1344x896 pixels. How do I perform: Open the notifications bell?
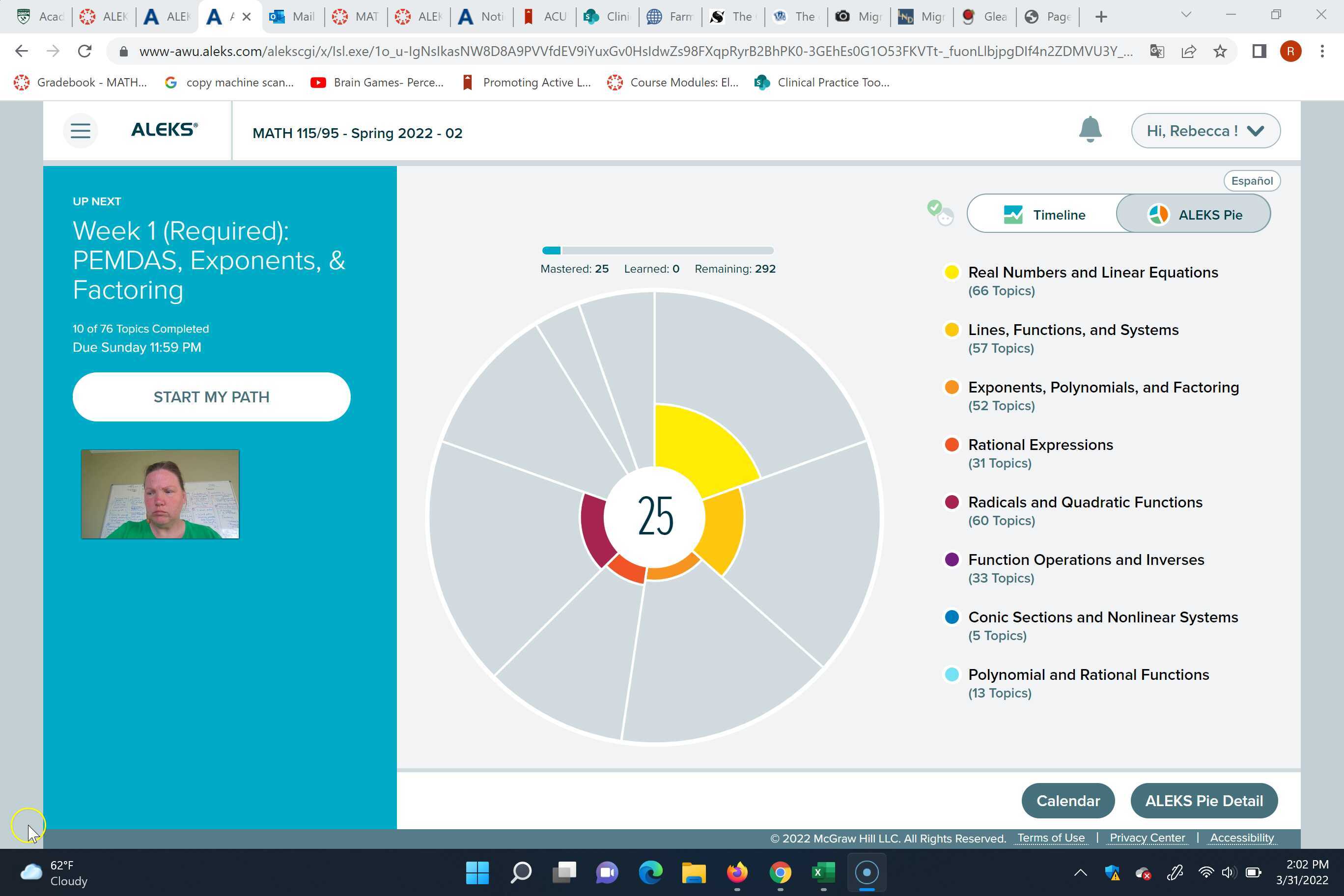(1090, 130)
